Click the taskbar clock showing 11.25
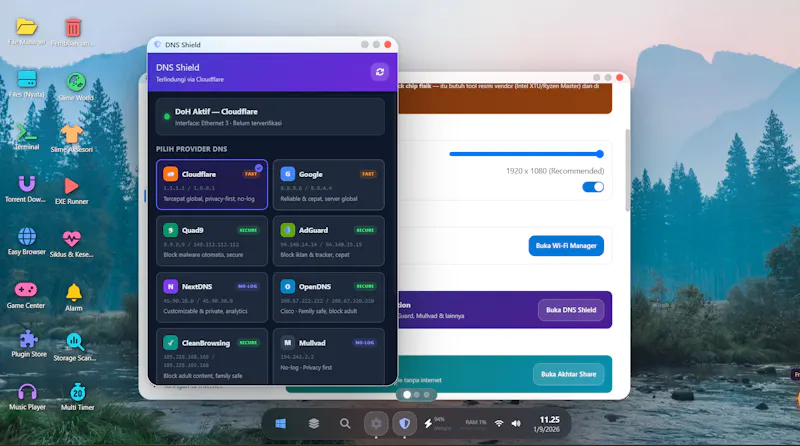 click(546, 424)
